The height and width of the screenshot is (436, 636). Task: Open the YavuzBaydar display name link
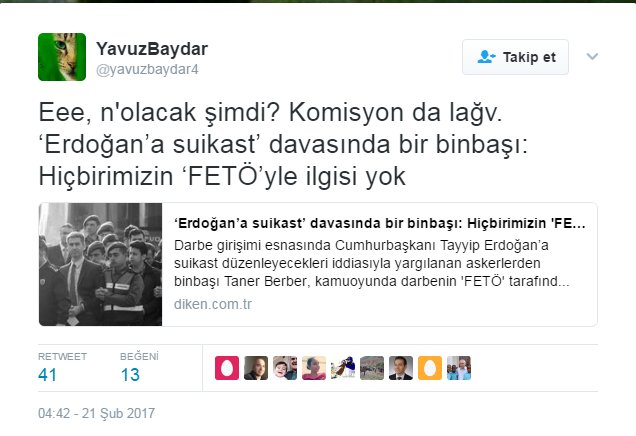tap(152, 49)
